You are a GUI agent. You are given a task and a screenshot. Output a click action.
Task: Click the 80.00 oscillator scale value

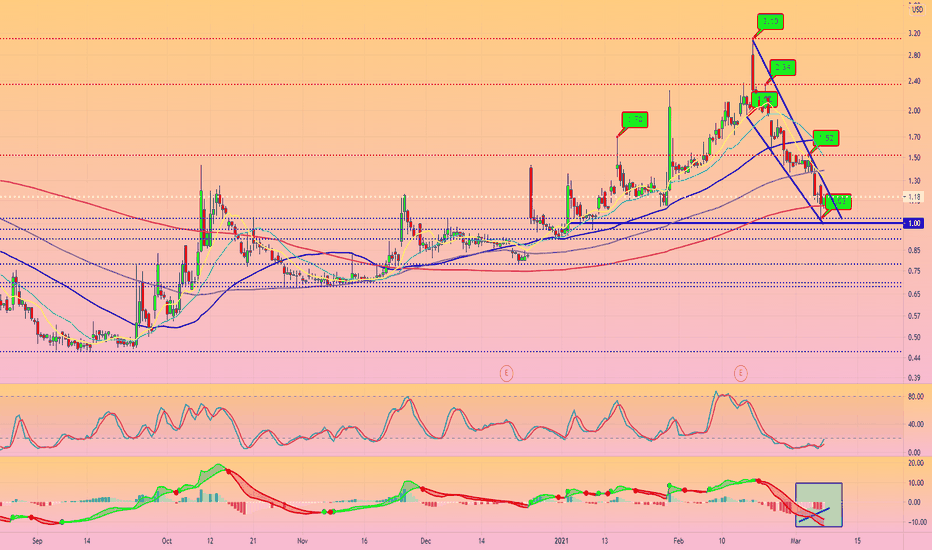916,397
